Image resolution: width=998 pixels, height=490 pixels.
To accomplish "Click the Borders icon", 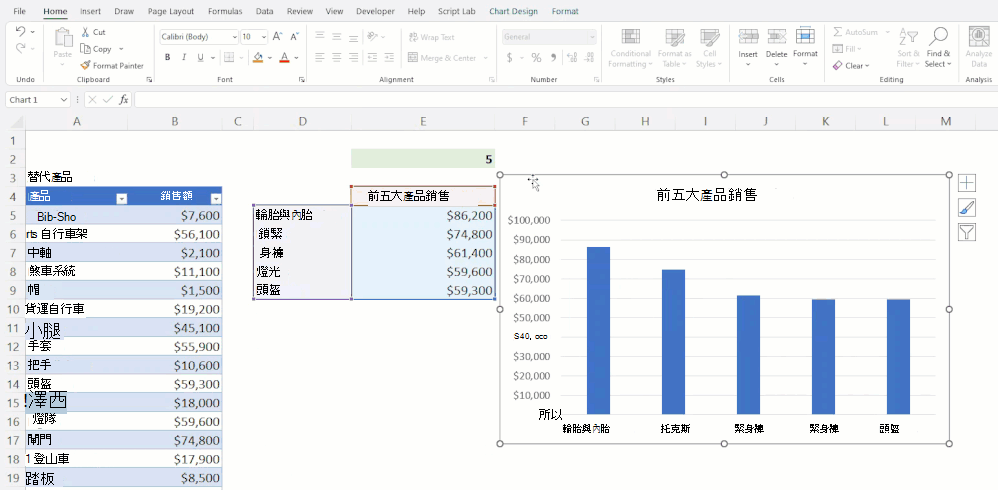I will point(228,58).
